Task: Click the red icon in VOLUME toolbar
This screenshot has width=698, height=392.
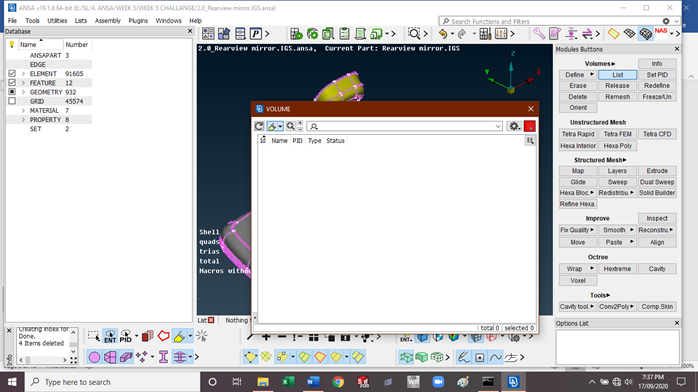Action: click(530, 126)
